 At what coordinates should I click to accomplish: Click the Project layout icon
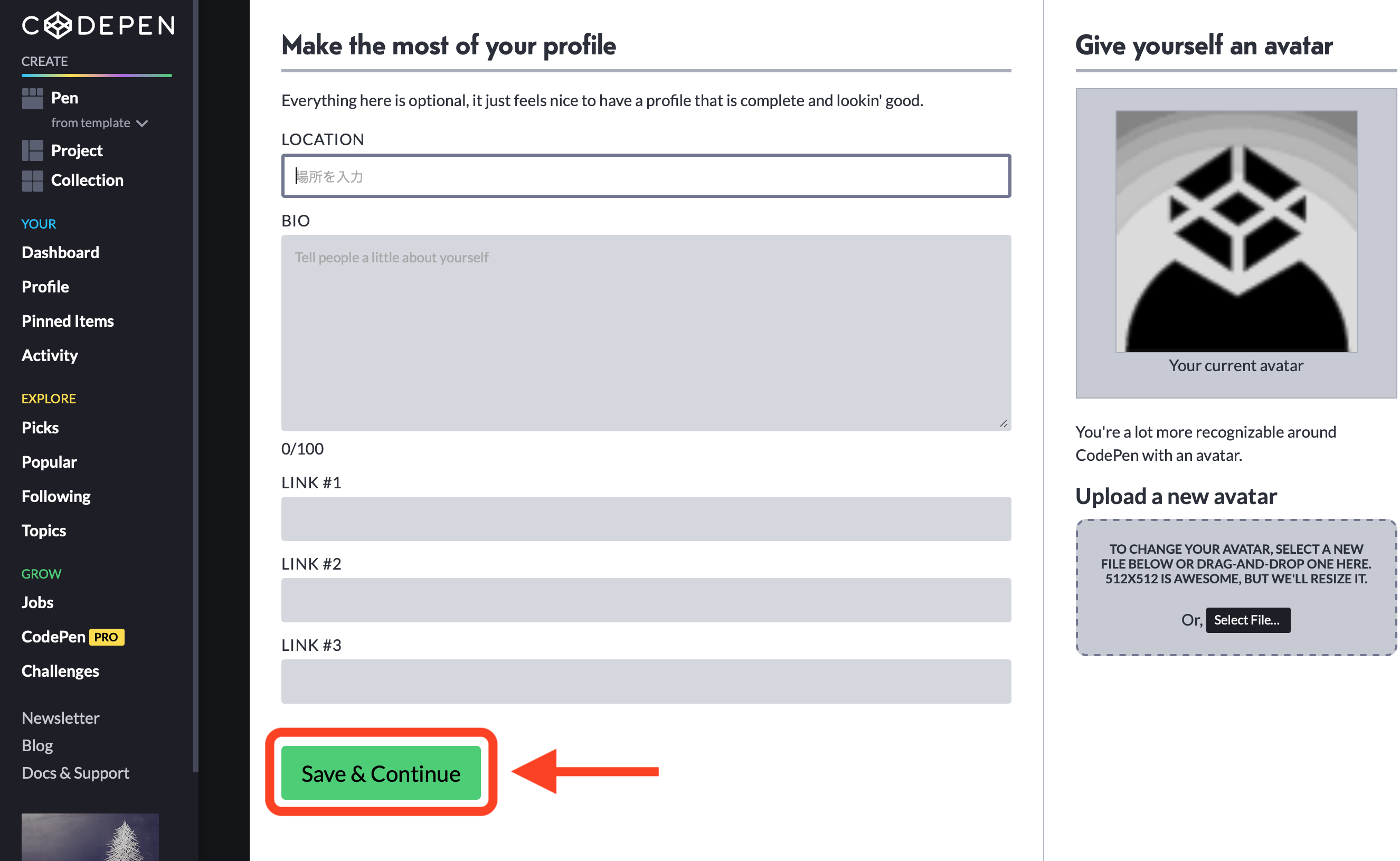coord(32,150)
